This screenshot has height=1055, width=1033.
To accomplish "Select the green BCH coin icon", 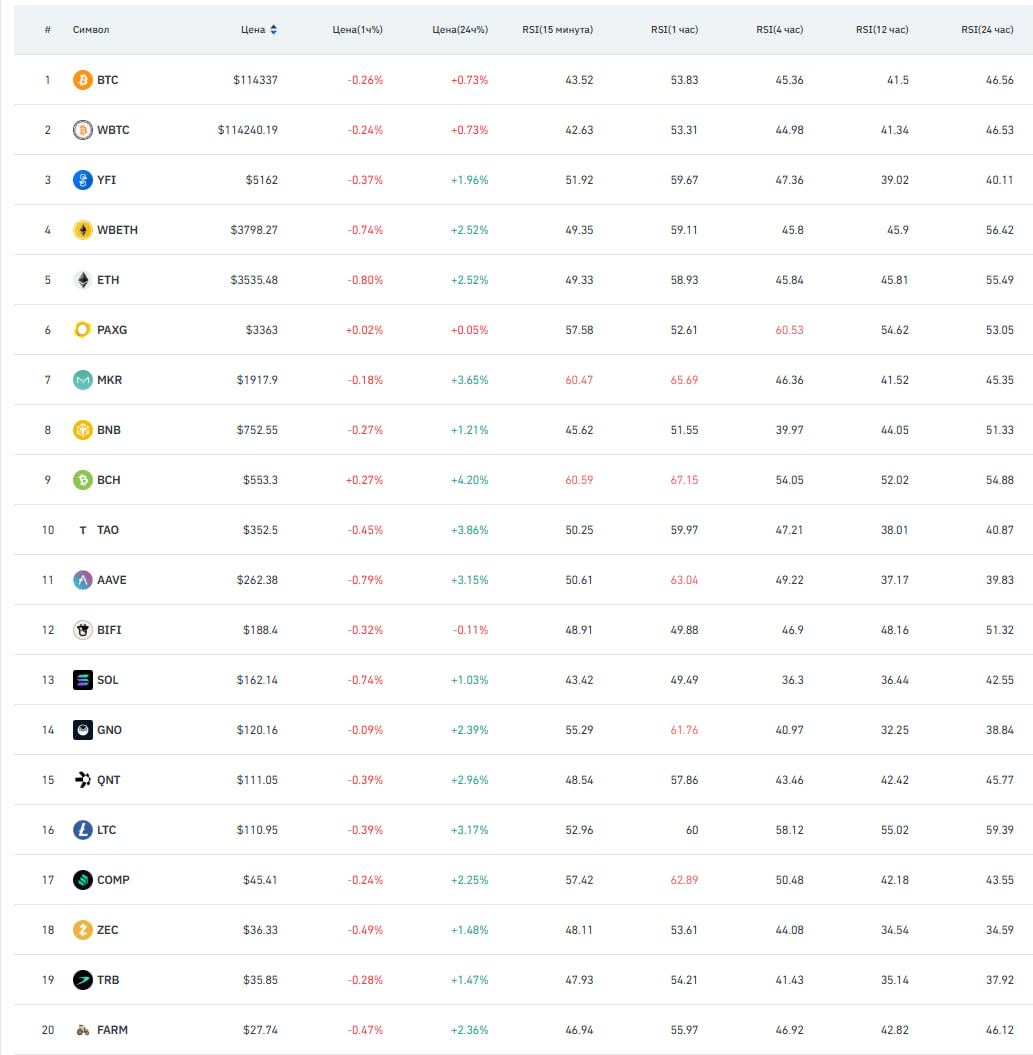I will coord(82,480).
